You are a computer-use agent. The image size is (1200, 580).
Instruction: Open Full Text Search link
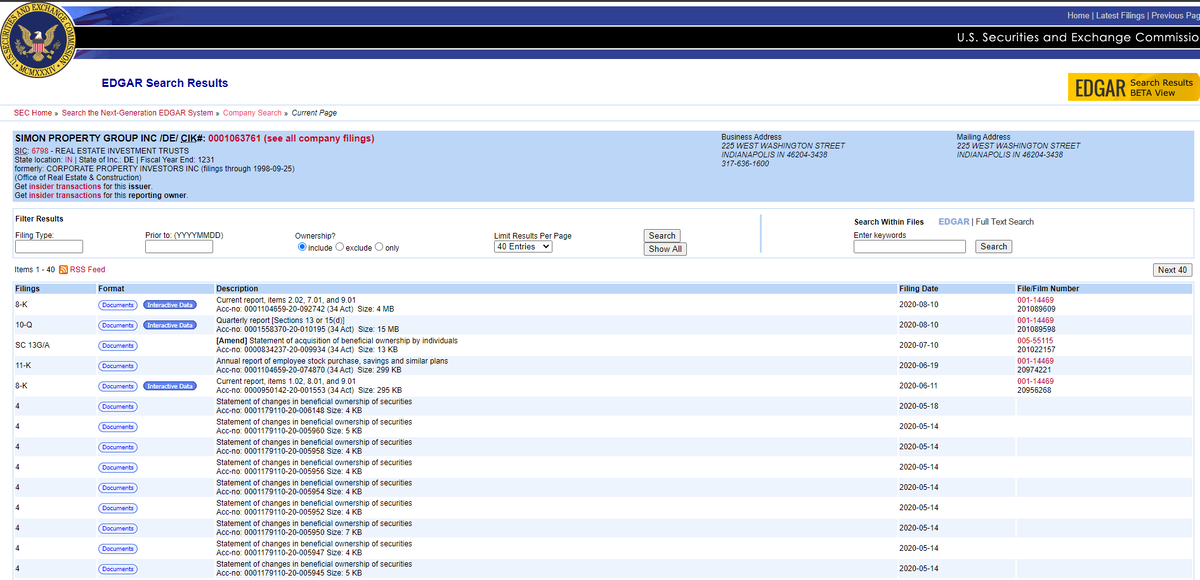(x=1005, y=221)
